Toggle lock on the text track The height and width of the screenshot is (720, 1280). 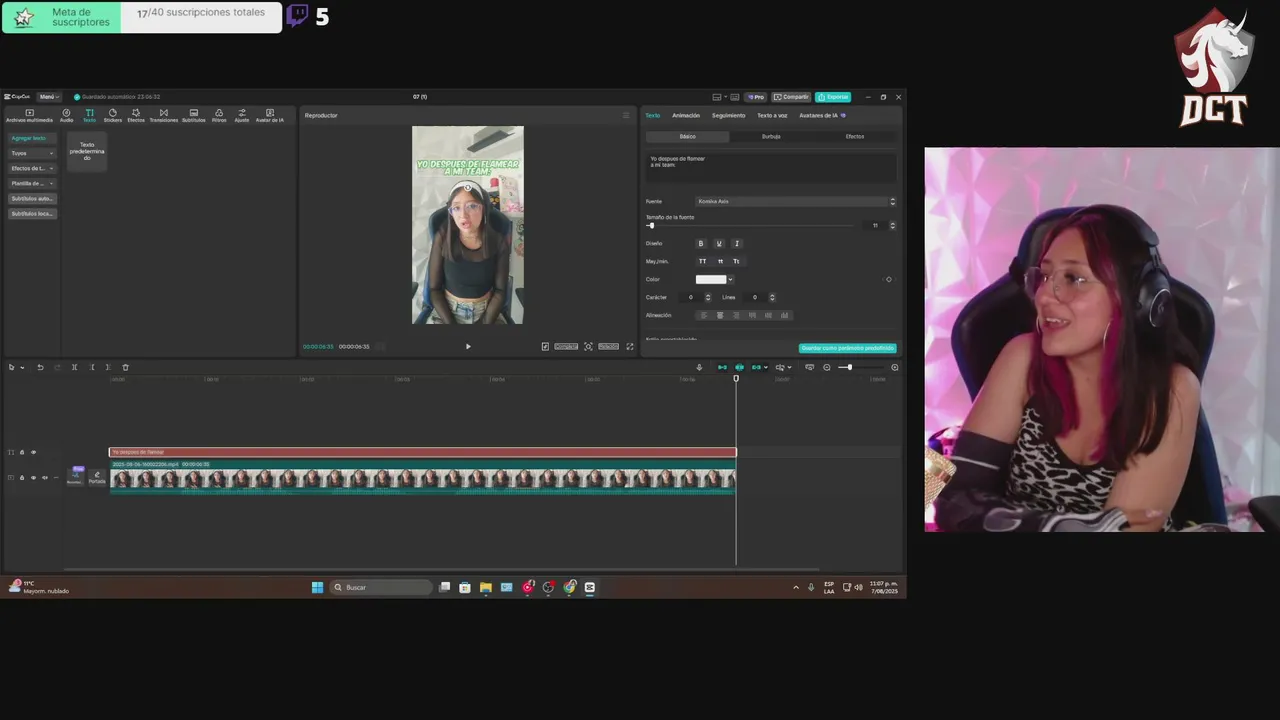tap(22, 452)
